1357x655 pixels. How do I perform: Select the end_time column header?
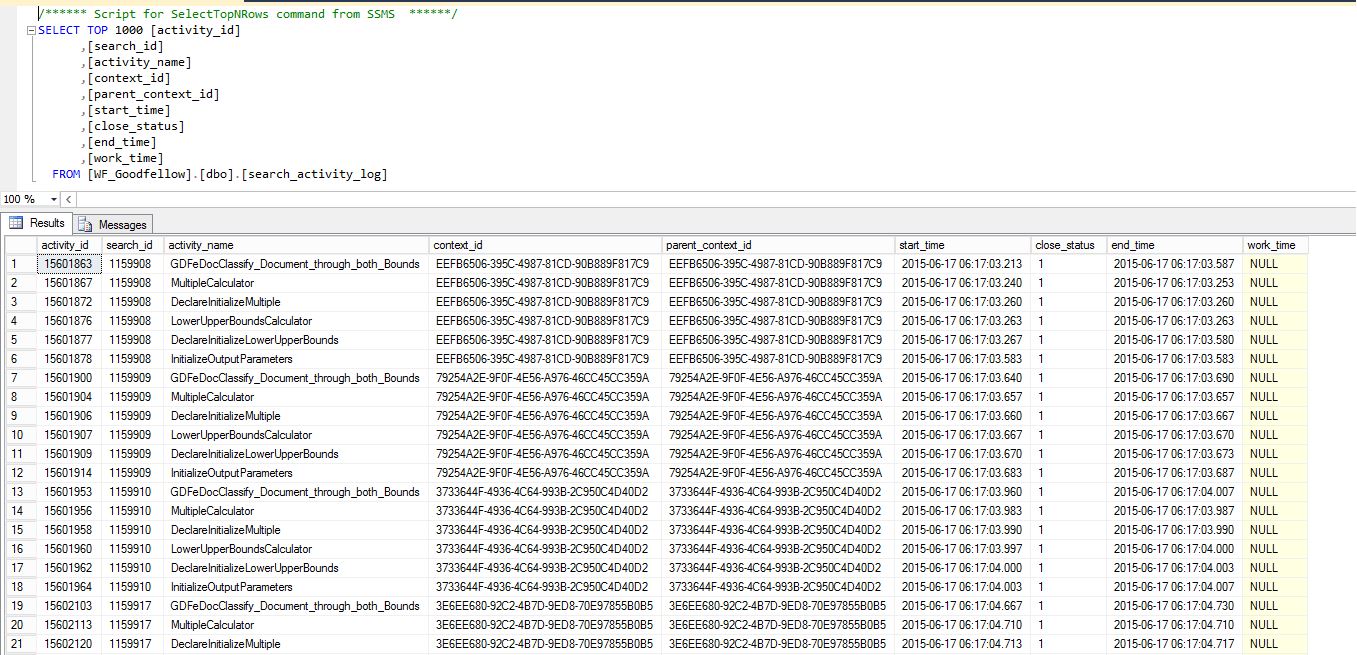tap(1175, 245)
